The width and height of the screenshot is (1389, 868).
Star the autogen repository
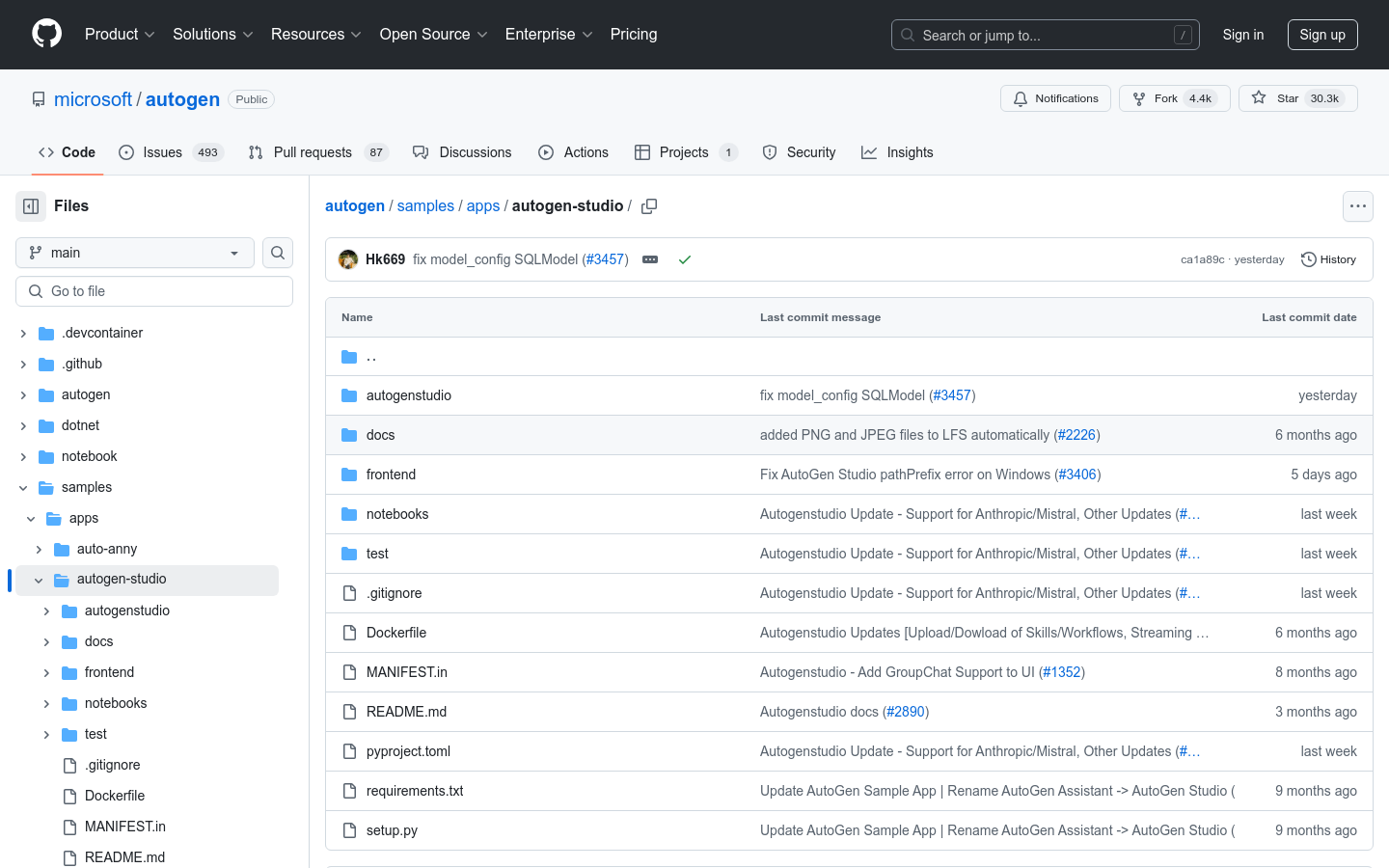(x=1297, y=98)
